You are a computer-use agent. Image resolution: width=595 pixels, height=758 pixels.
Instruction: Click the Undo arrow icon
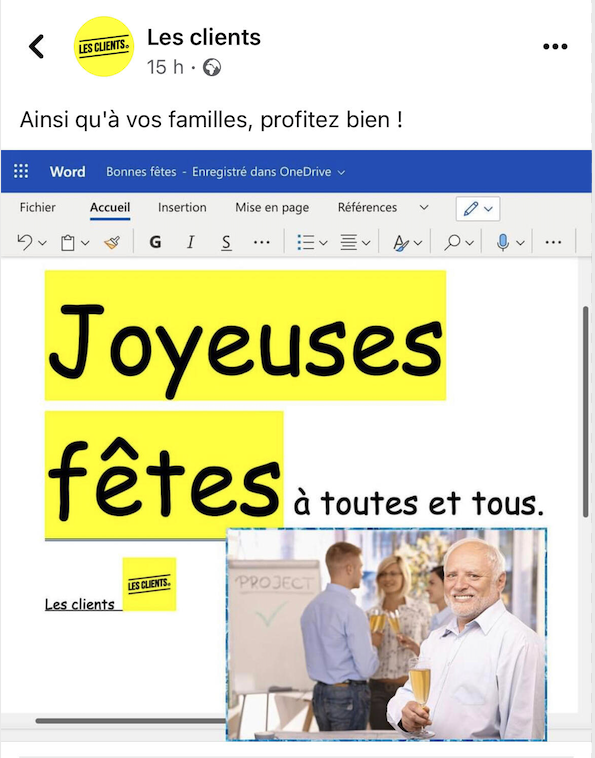pyautogui.click(x=25, y=242)
